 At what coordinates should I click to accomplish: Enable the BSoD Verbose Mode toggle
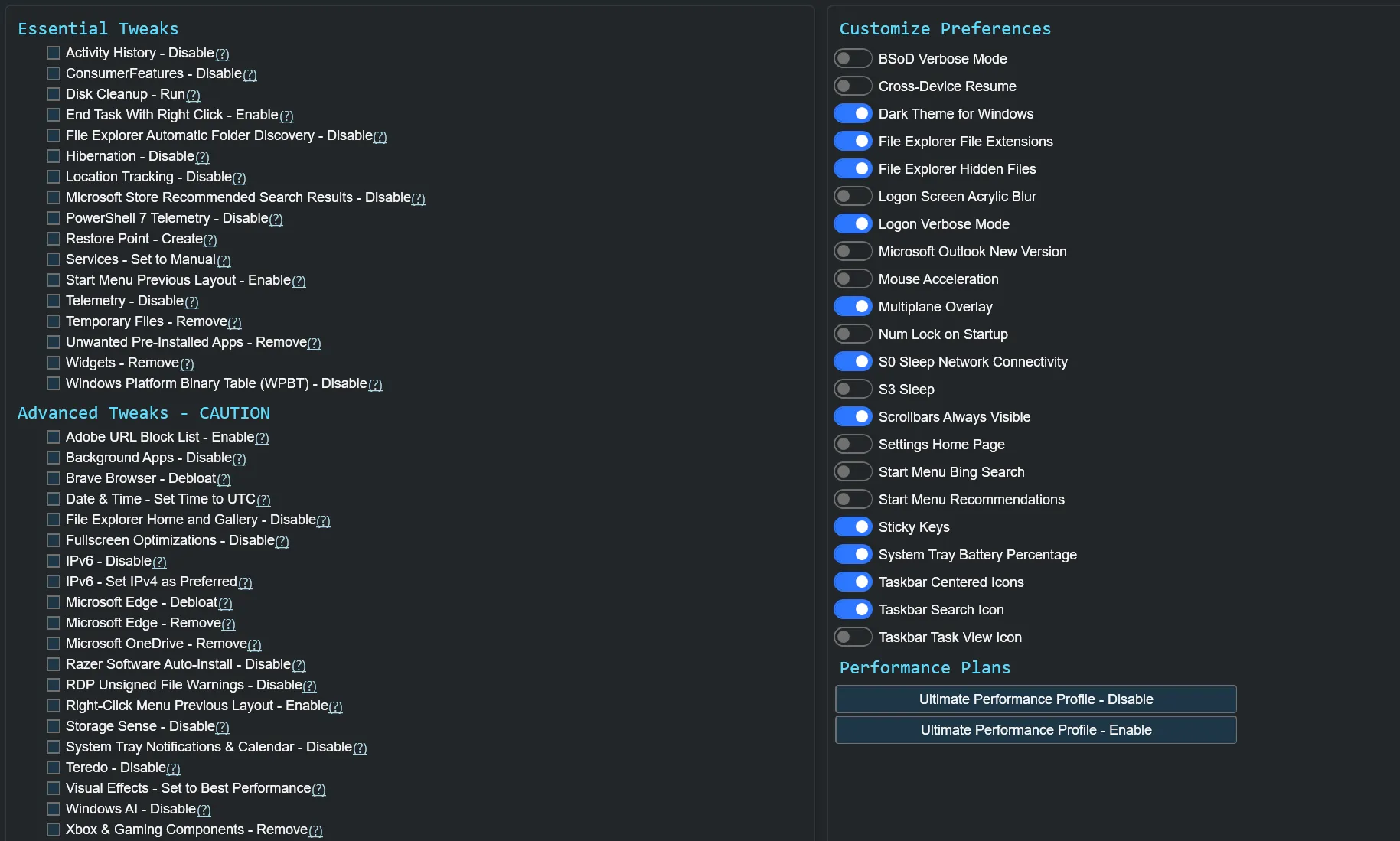853,59
